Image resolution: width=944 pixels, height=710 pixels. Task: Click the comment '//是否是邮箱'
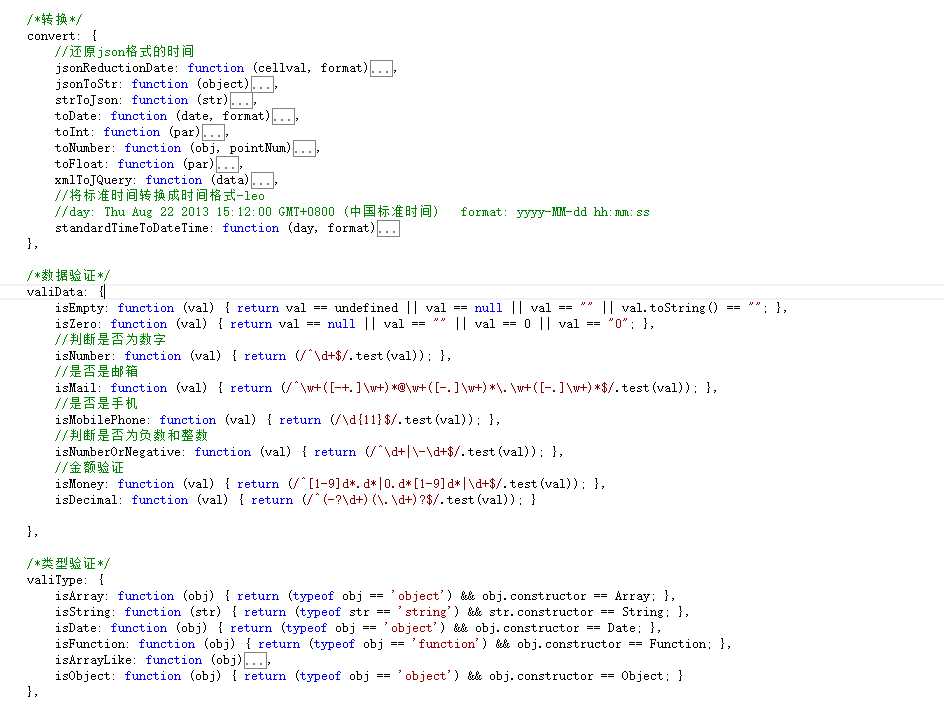(x=96, y=372)
